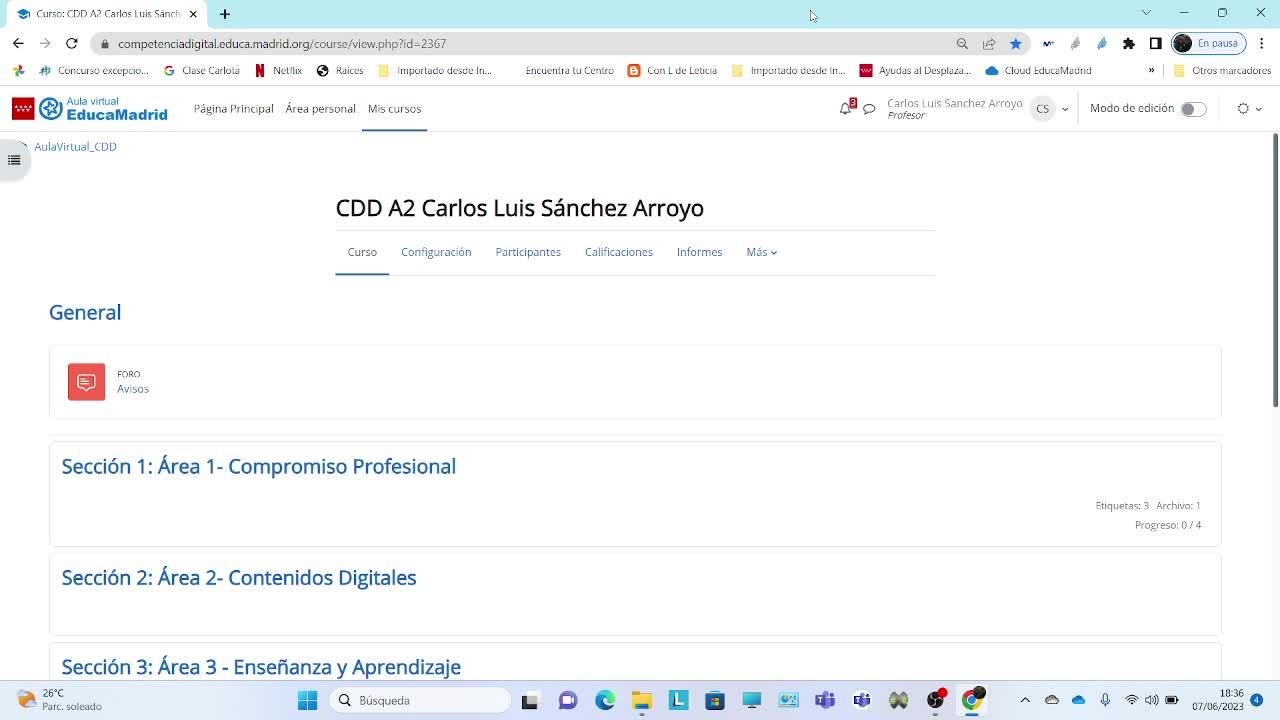
Task: Open Microsoft Store from the taskbar
Action: click(714, 700)
